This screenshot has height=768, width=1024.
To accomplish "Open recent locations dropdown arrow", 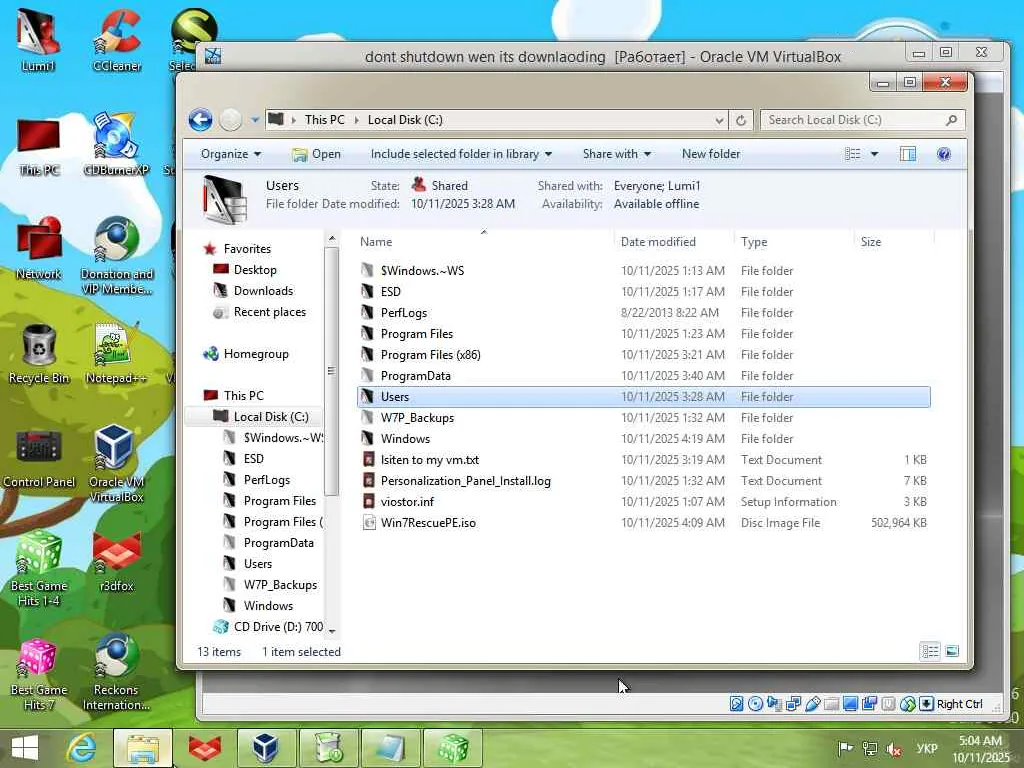I will click(255, 120).
